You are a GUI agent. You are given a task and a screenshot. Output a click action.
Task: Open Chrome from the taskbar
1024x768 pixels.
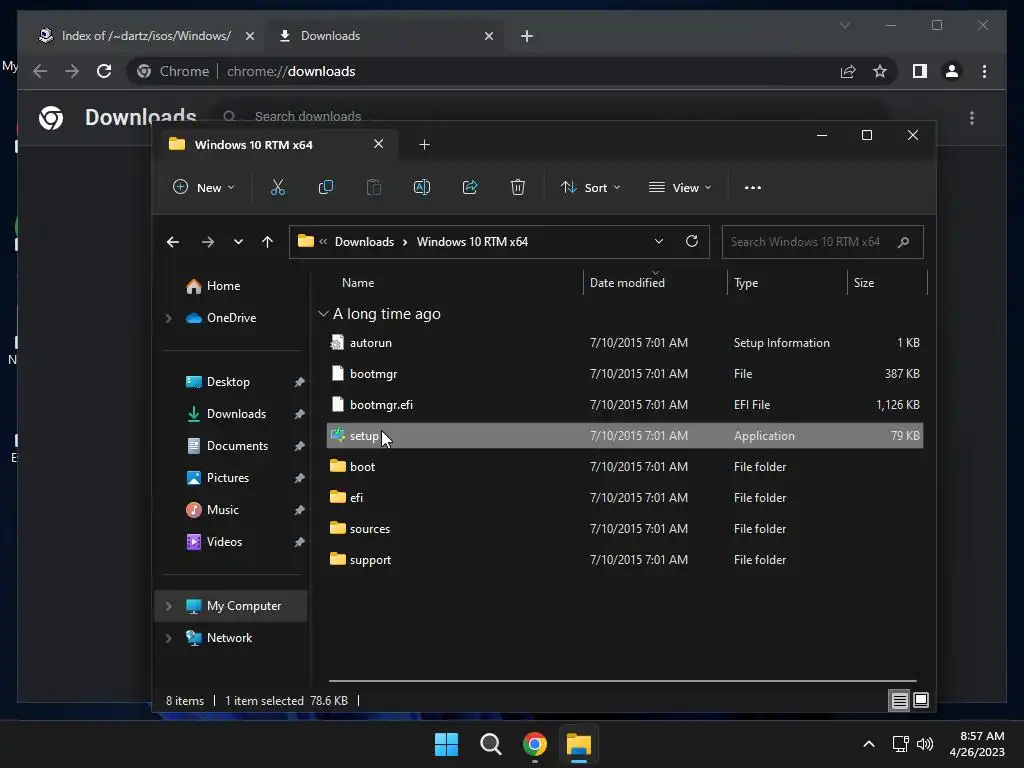coord(535,744)
